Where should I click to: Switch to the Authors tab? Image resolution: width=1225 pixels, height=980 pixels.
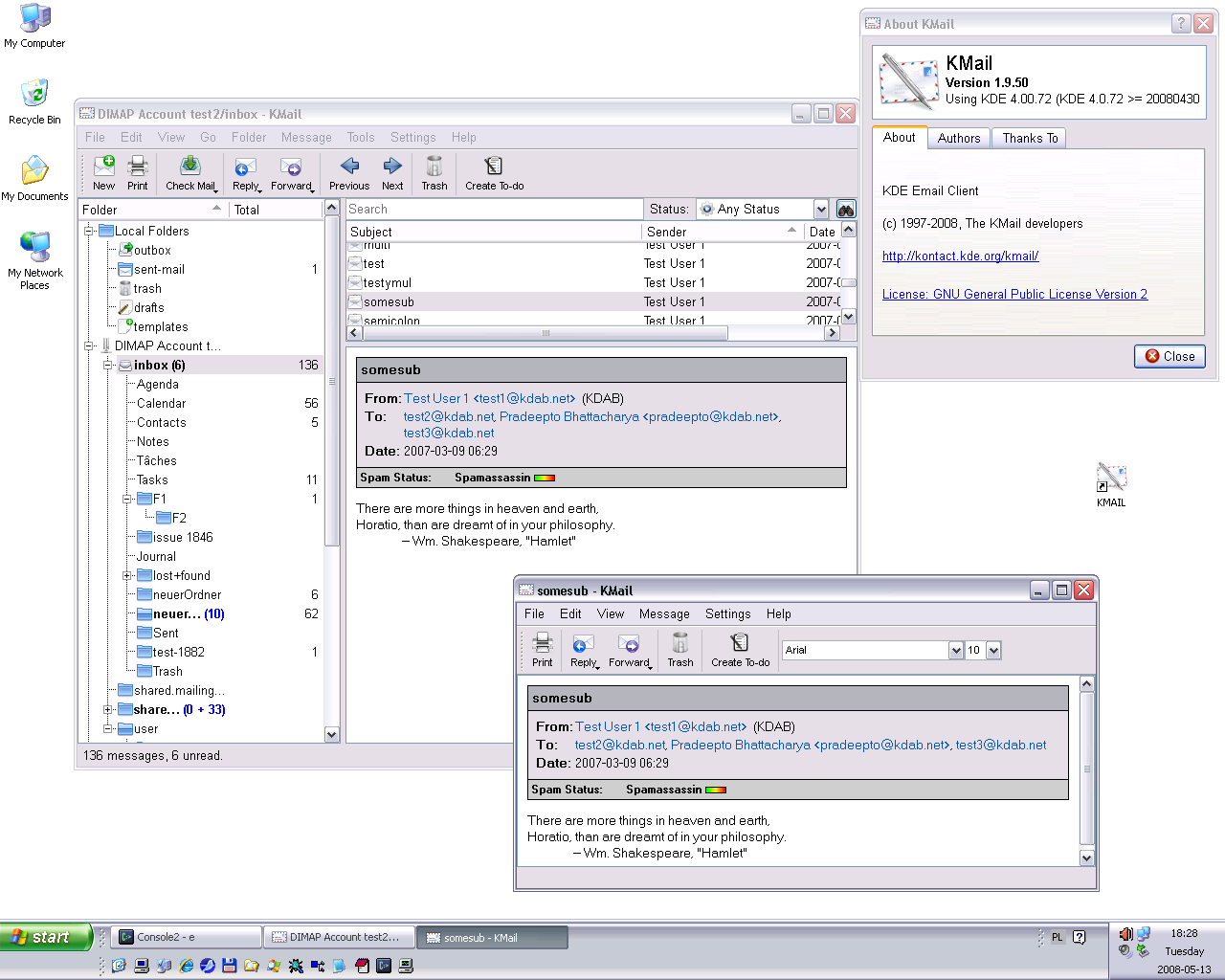tap(959, 139)
